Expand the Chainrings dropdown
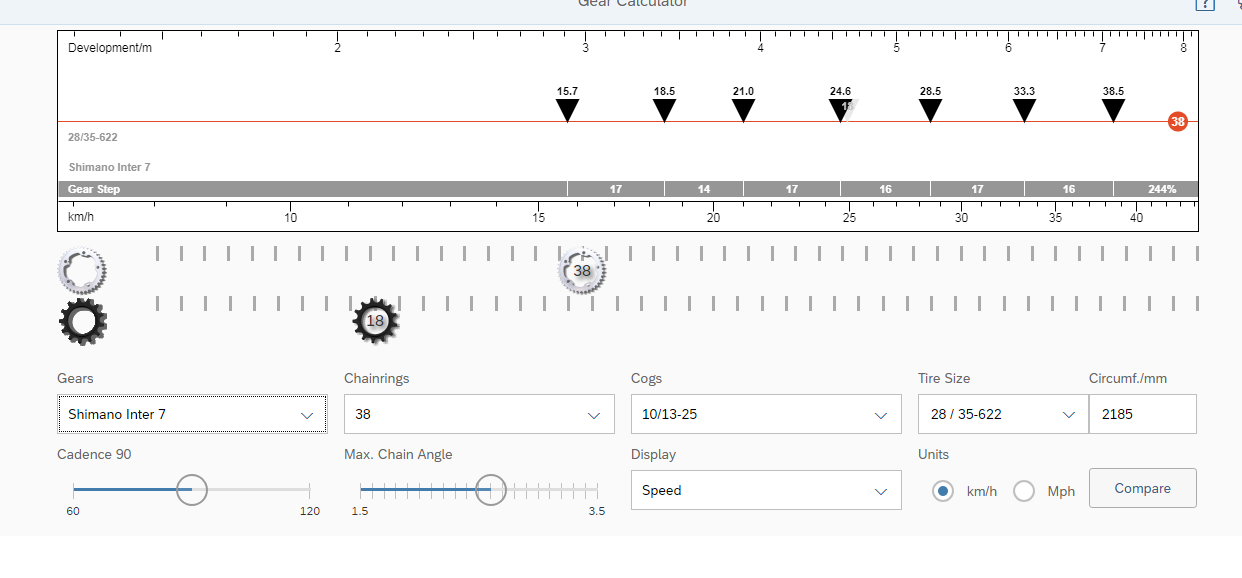1242x578 pixels. (479, 414)
